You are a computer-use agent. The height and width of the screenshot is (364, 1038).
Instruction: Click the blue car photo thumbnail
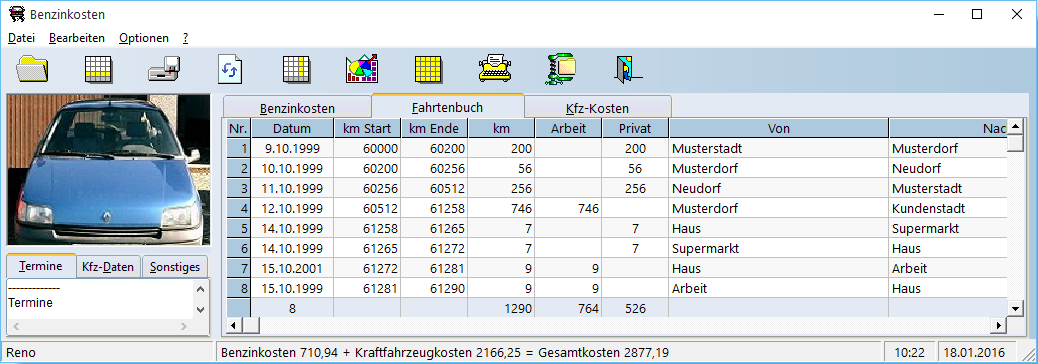coord(108,169)
